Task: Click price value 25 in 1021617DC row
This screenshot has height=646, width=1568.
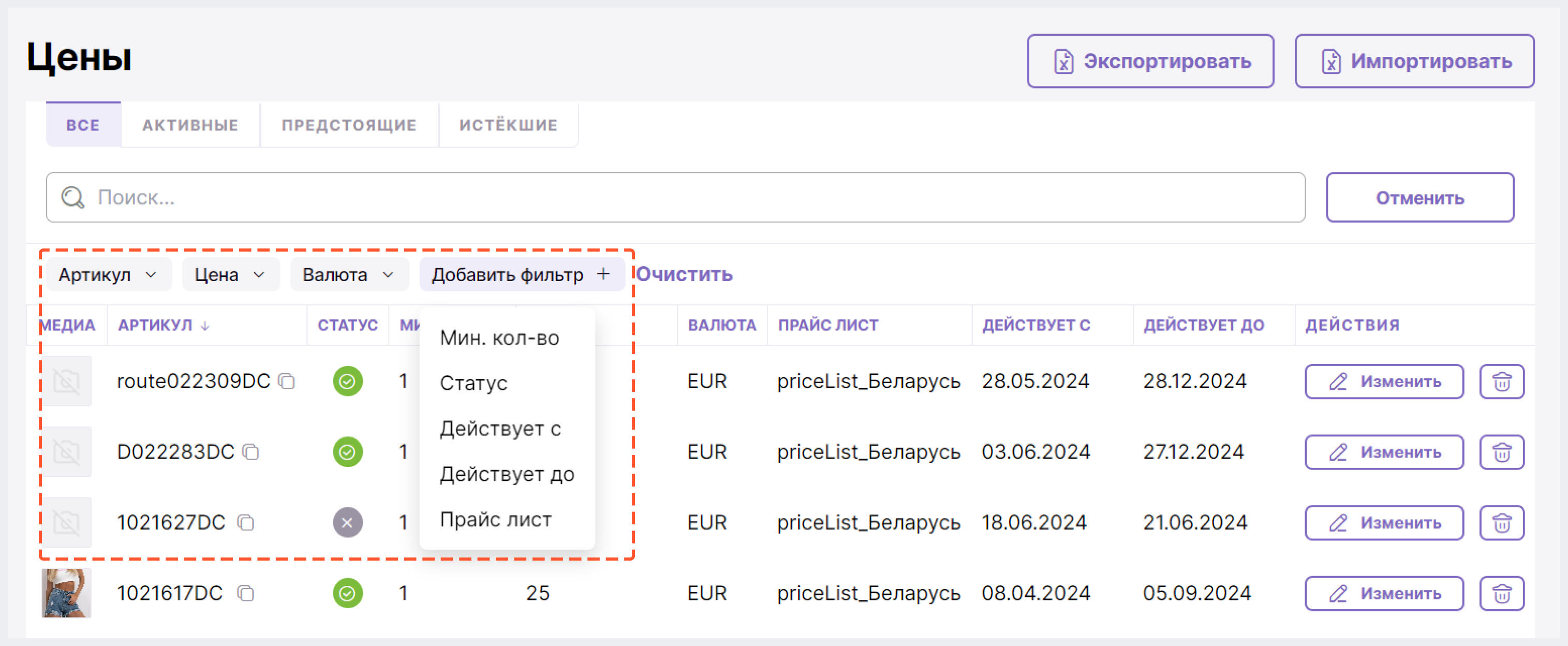Action: tap(538, 593)
